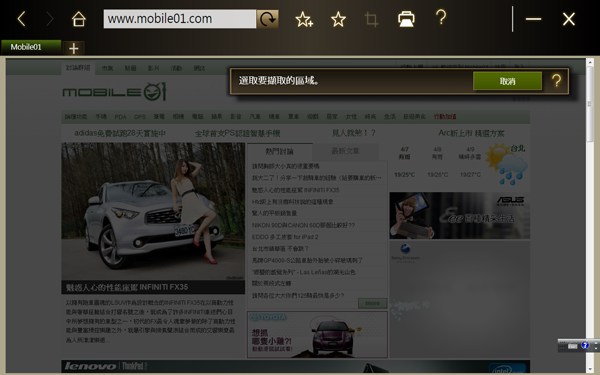Click the Mobile01 site logo
The image size is (600, 375).
114,92
